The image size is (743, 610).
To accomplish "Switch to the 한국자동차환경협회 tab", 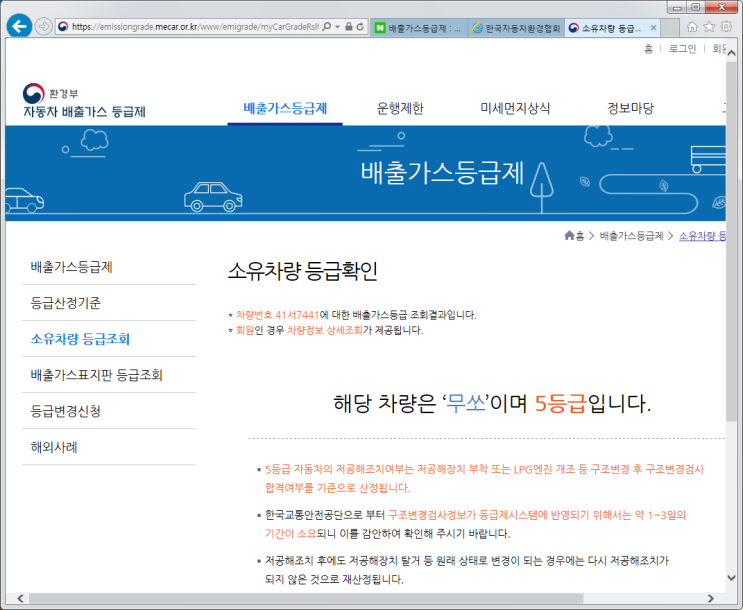I will pyautogui.click(x=516, y=28).
